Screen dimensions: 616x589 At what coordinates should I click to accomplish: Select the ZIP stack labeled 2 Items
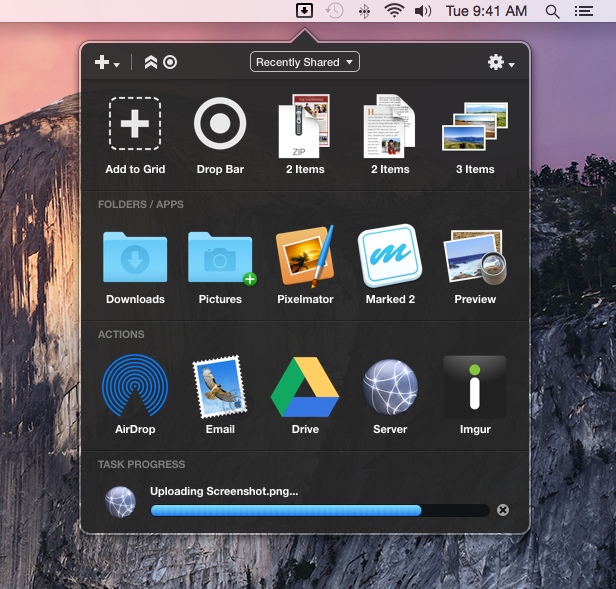click(304, 126)
